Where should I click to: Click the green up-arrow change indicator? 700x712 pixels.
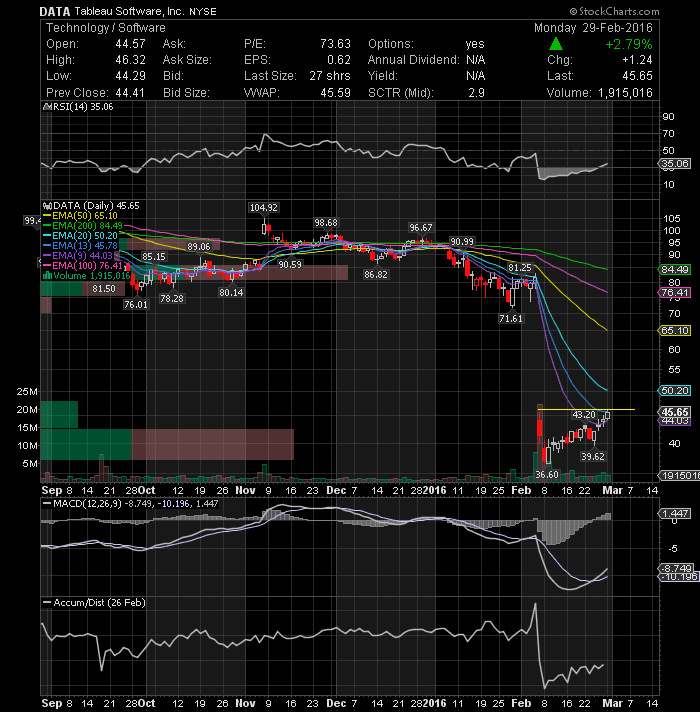556,44
